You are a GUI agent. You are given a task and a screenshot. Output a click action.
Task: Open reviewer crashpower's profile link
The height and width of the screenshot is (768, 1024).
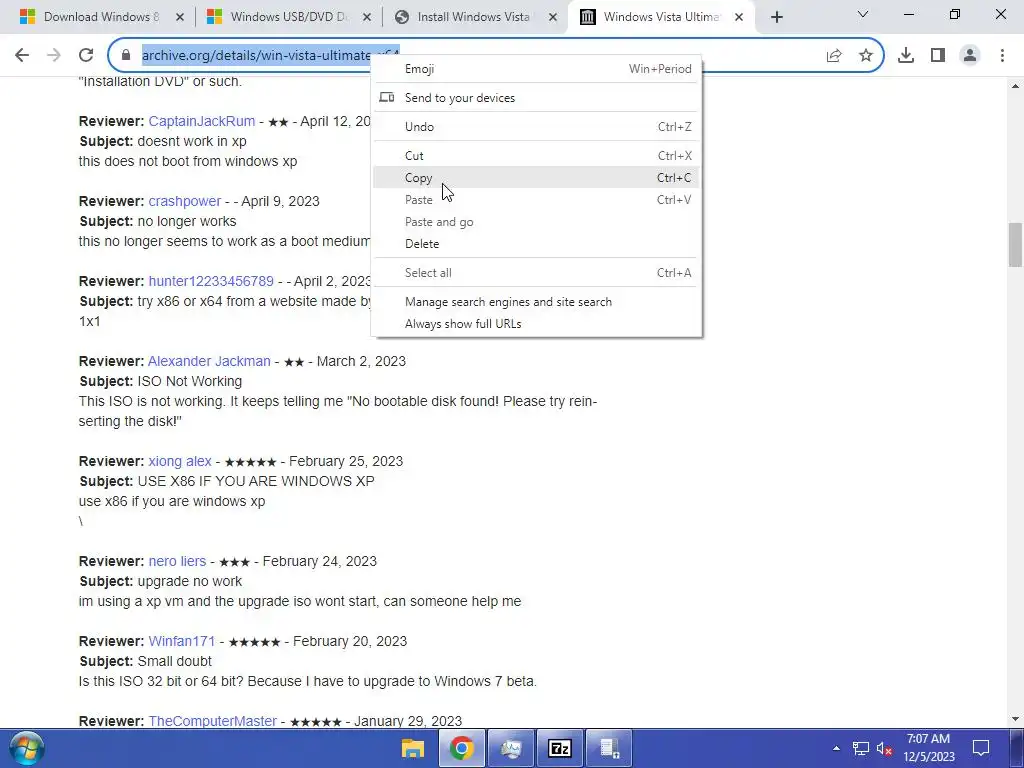point(185,201)
